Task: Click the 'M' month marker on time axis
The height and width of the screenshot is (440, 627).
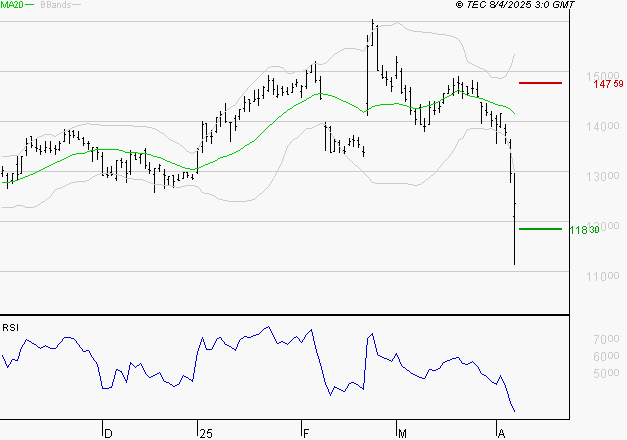Action: 403,432
